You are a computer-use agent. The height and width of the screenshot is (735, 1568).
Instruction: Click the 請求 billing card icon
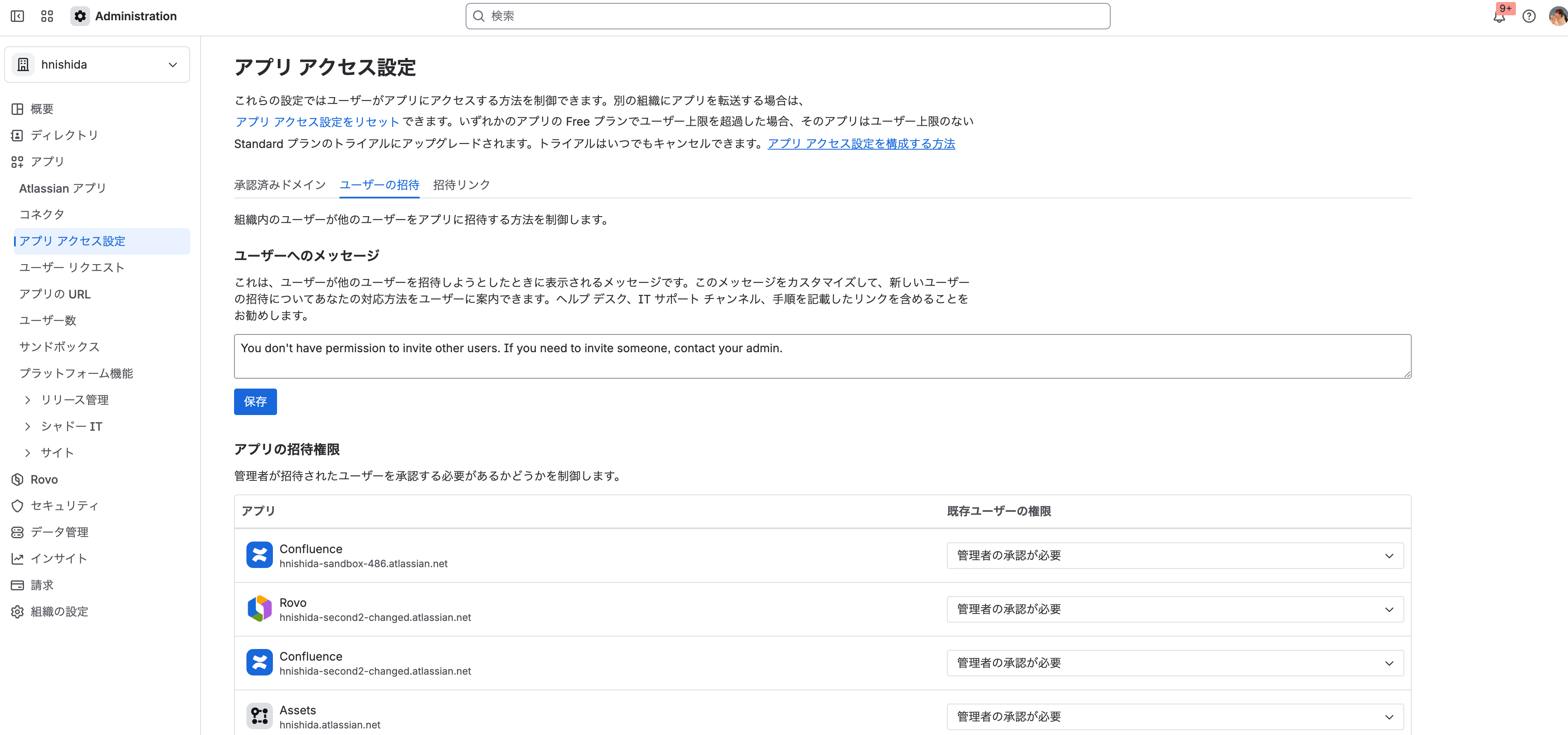tap(17, 585)
